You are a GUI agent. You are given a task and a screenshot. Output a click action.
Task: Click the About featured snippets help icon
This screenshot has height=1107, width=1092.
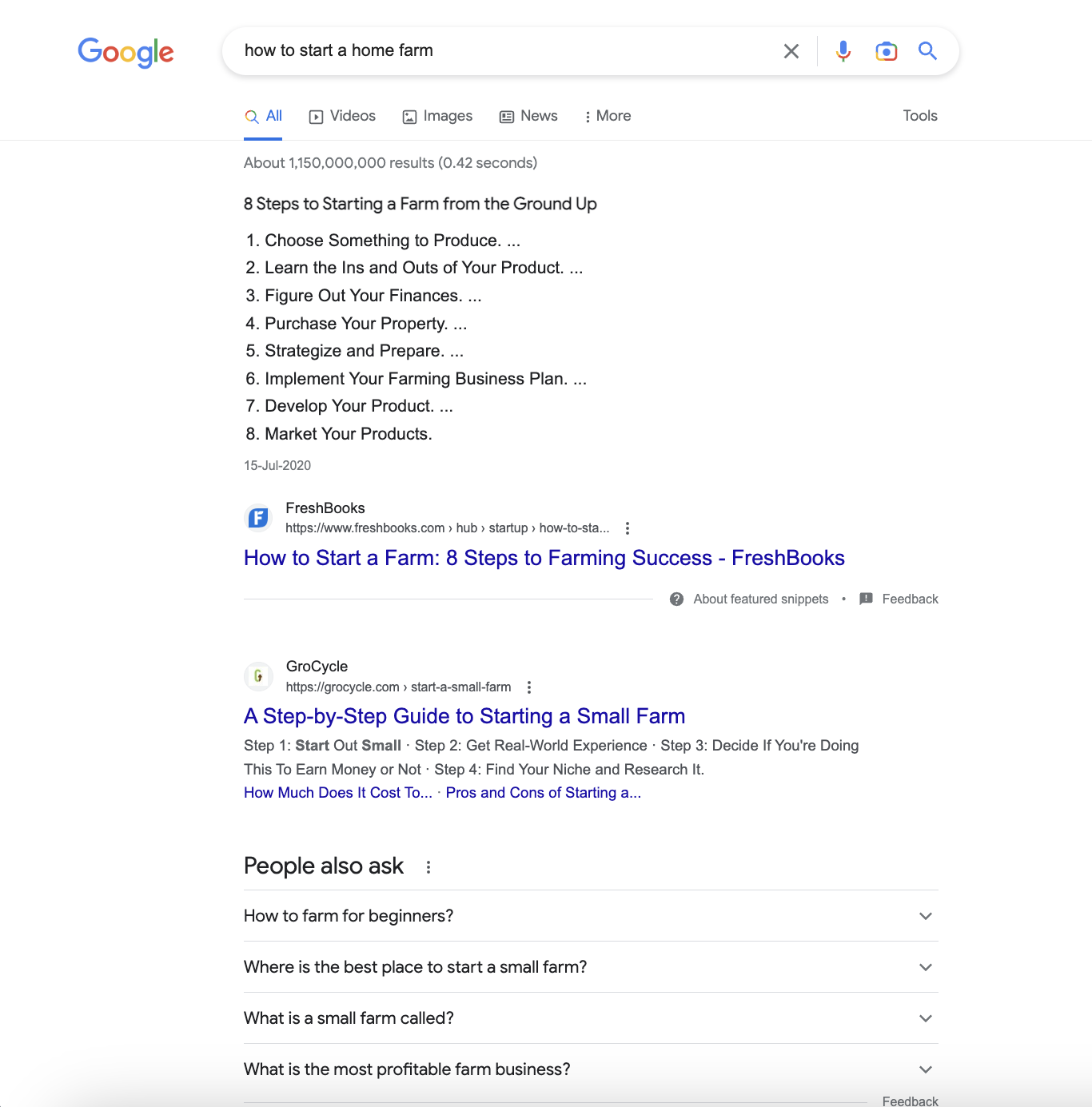(676, 599)
